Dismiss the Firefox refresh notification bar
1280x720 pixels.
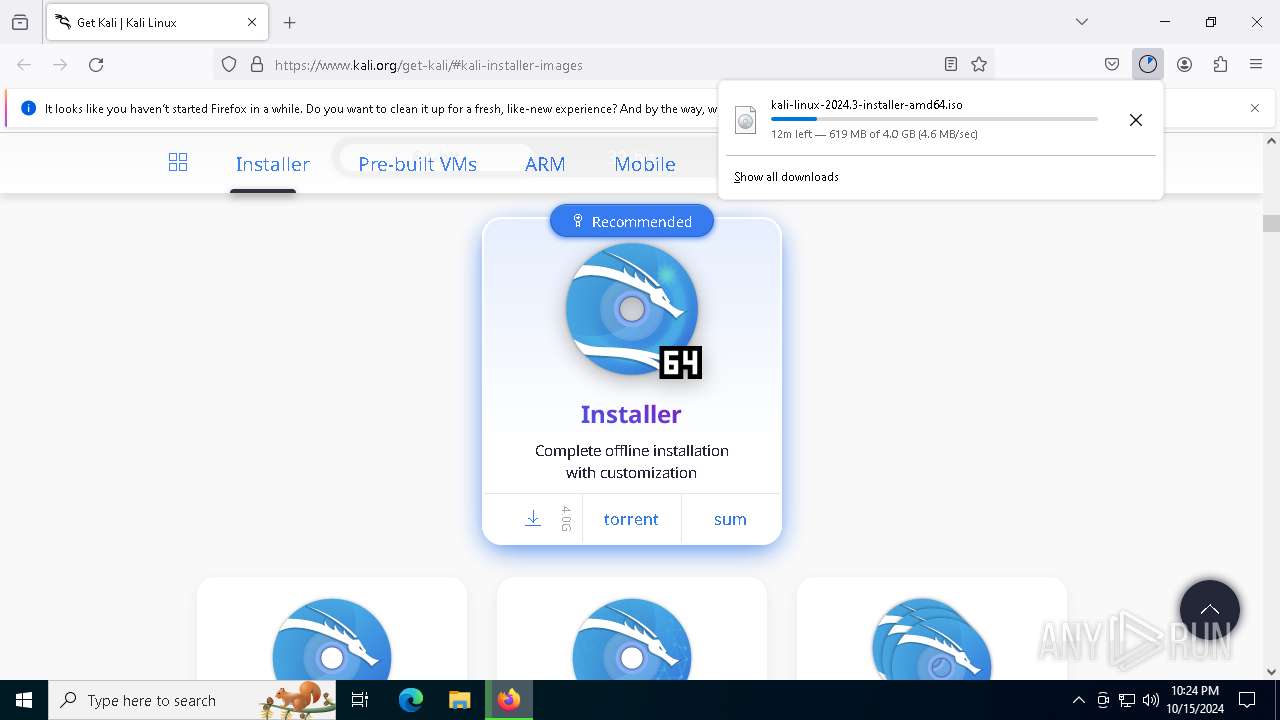coord(1255,108)
